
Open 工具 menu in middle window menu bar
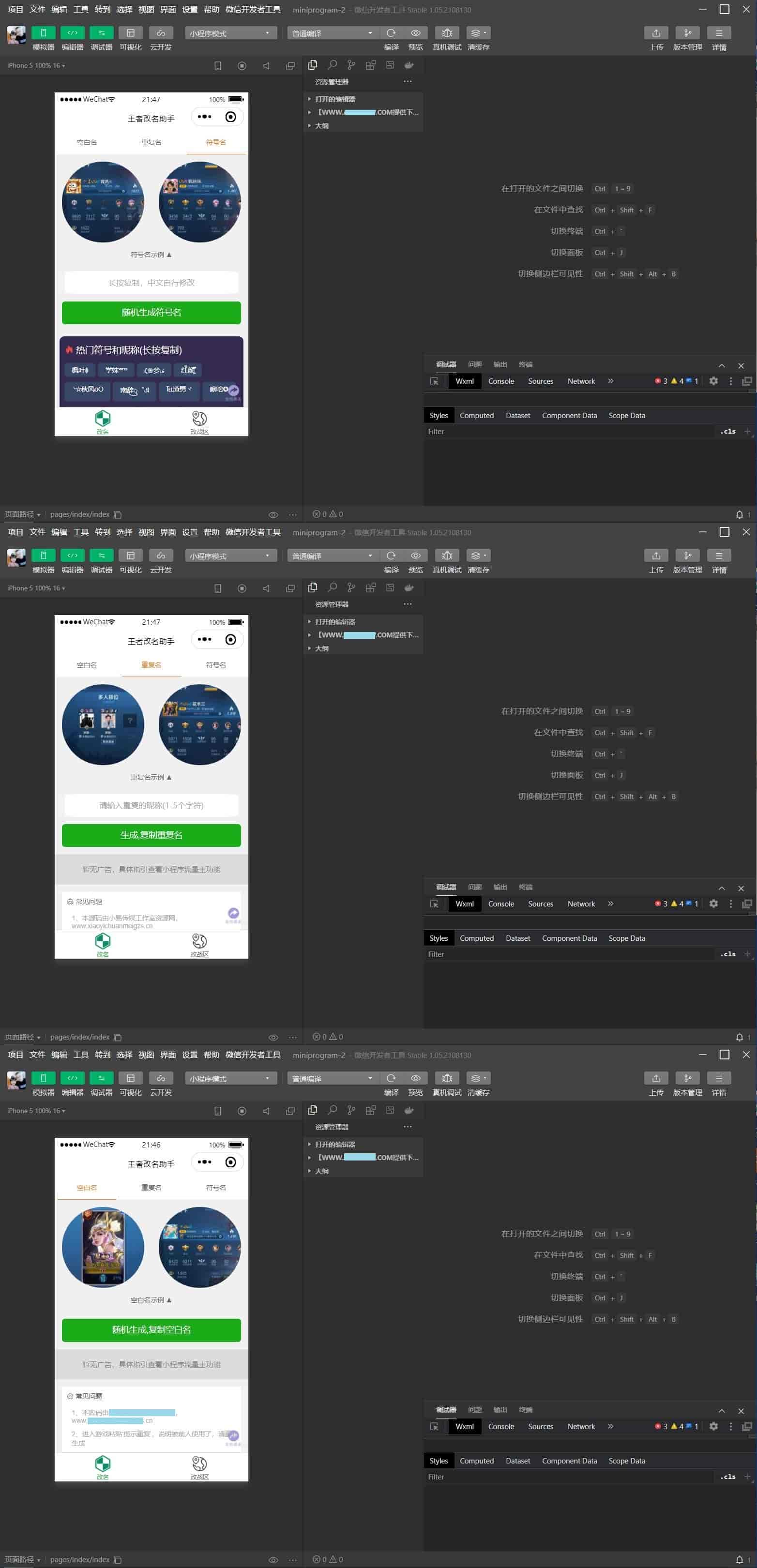[81, 532]
